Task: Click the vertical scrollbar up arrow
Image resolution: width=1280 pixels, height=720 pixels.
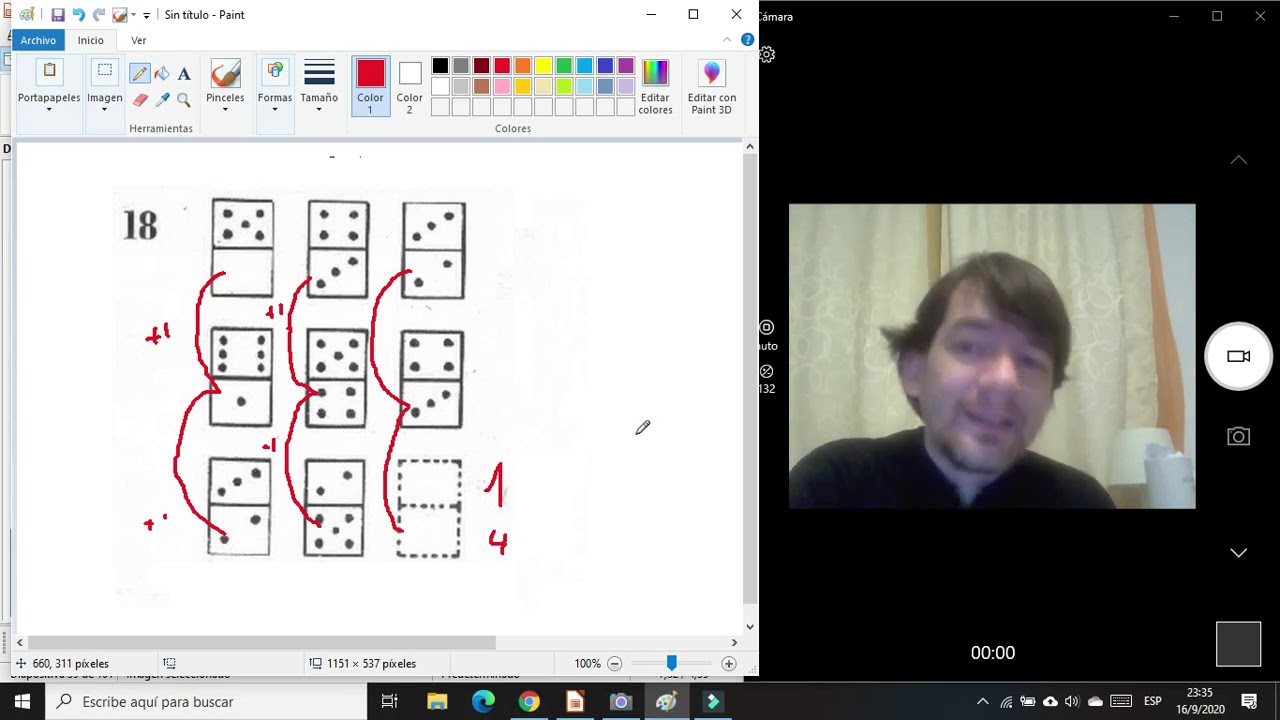Action: tap(750, 147)
